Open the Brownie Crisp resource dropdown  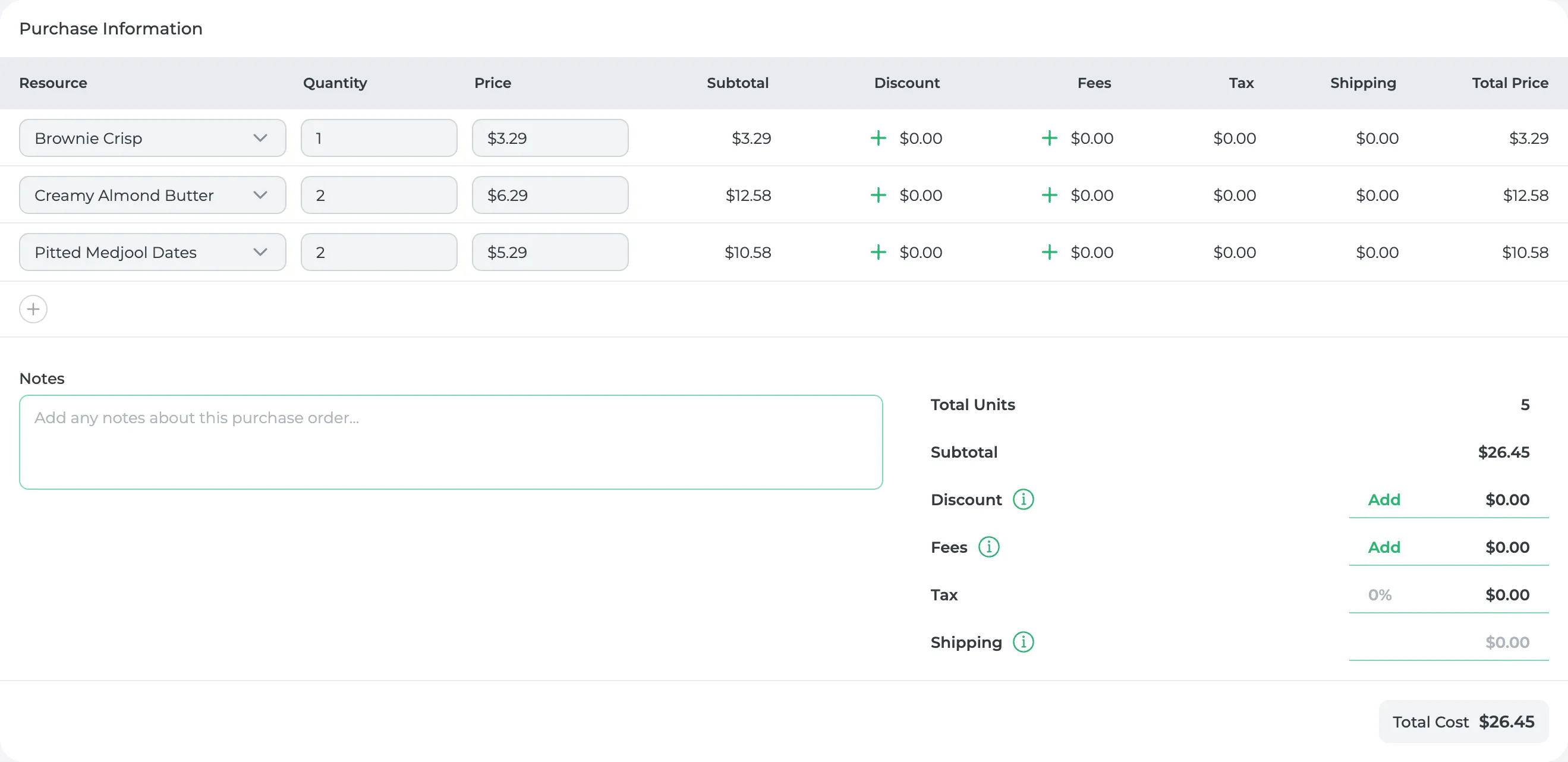[x=152, y=138]
